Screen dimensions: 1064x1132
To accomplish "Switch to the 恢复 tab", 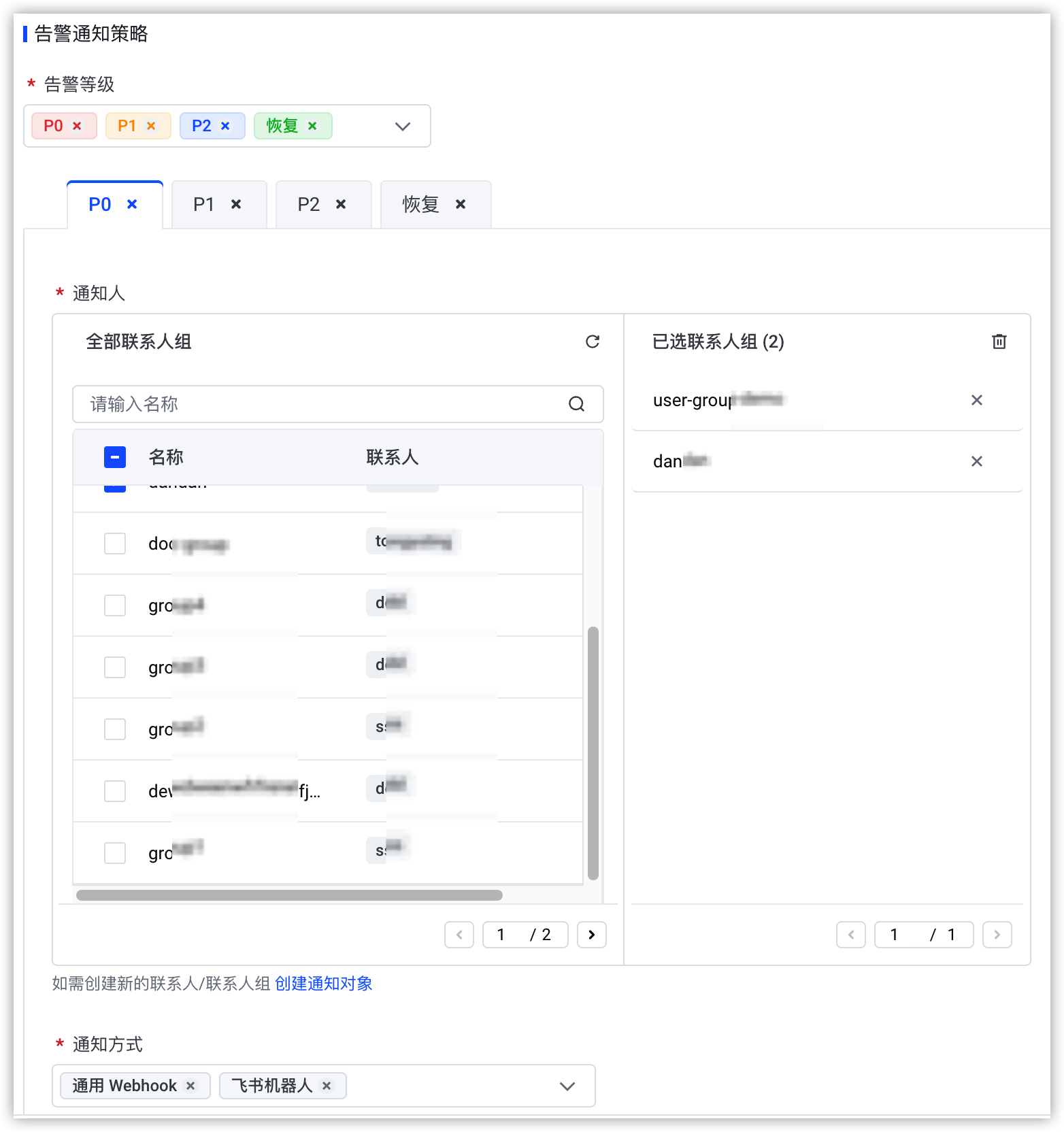I will point(421,204).
